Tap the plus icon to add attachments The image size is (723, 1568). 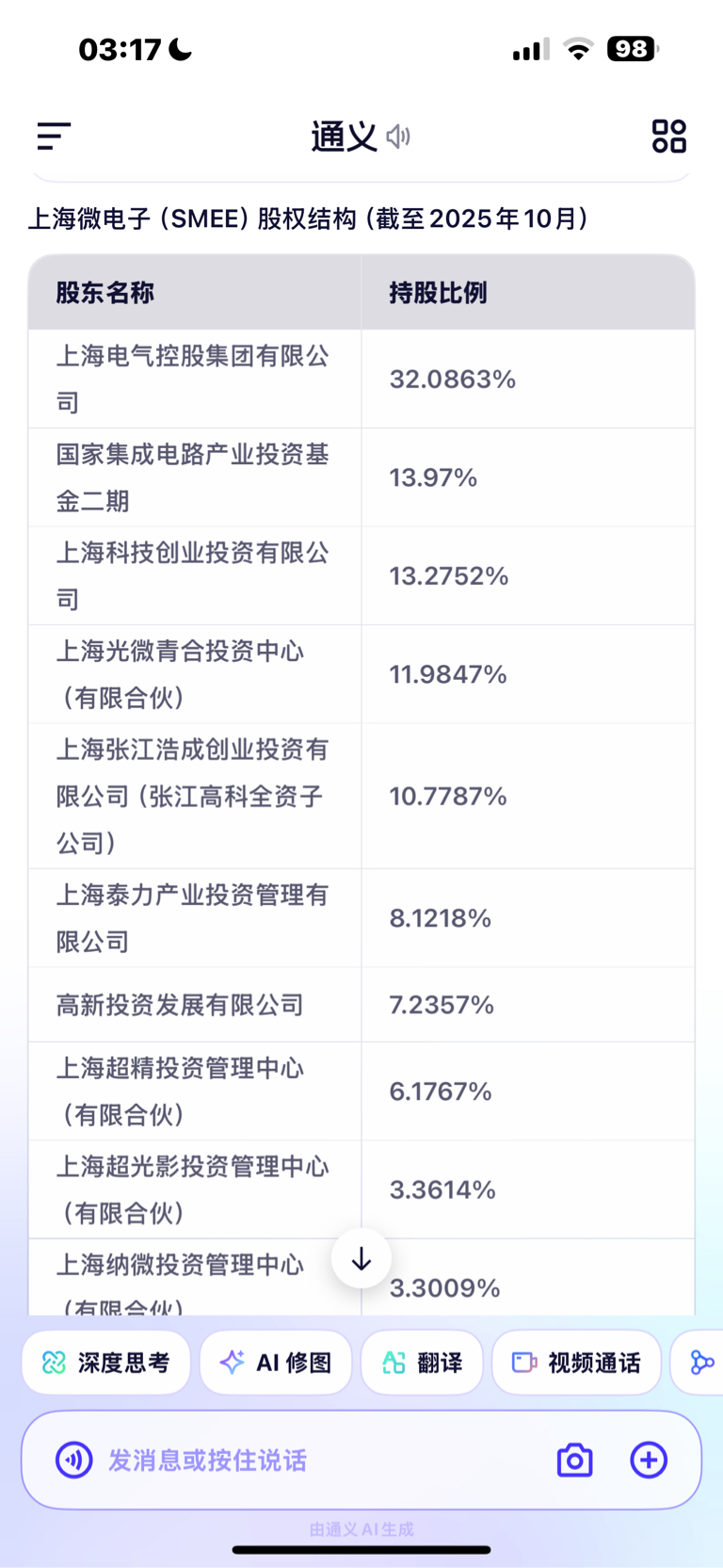pyautogui.click(x=649, y=1460)
